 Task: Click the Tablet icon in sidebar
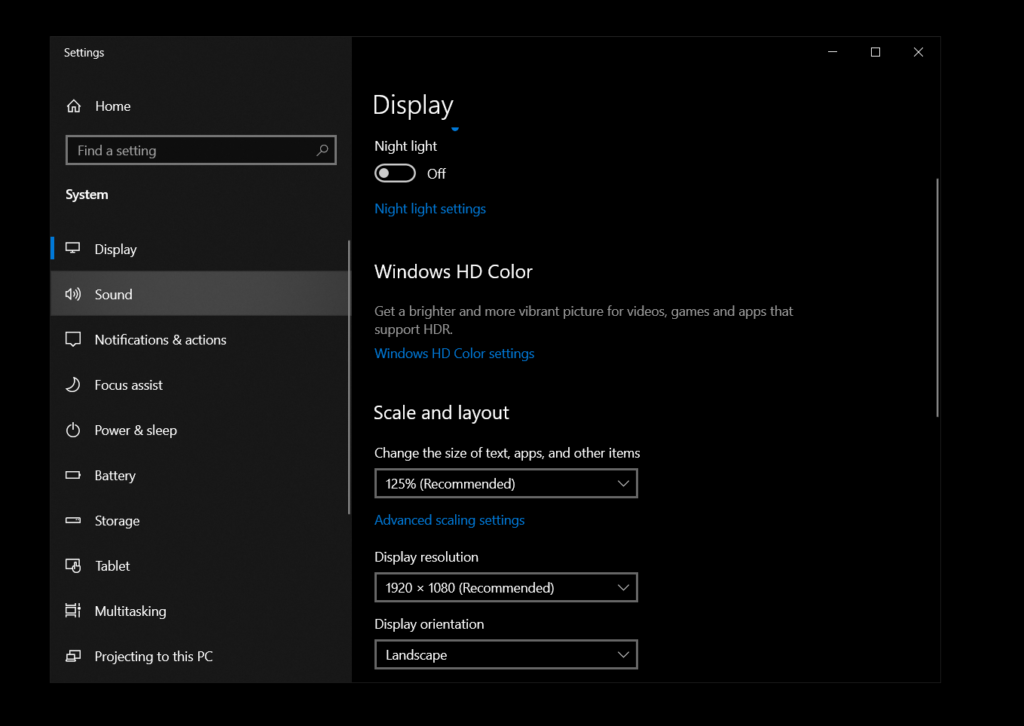tap(73, 566)
